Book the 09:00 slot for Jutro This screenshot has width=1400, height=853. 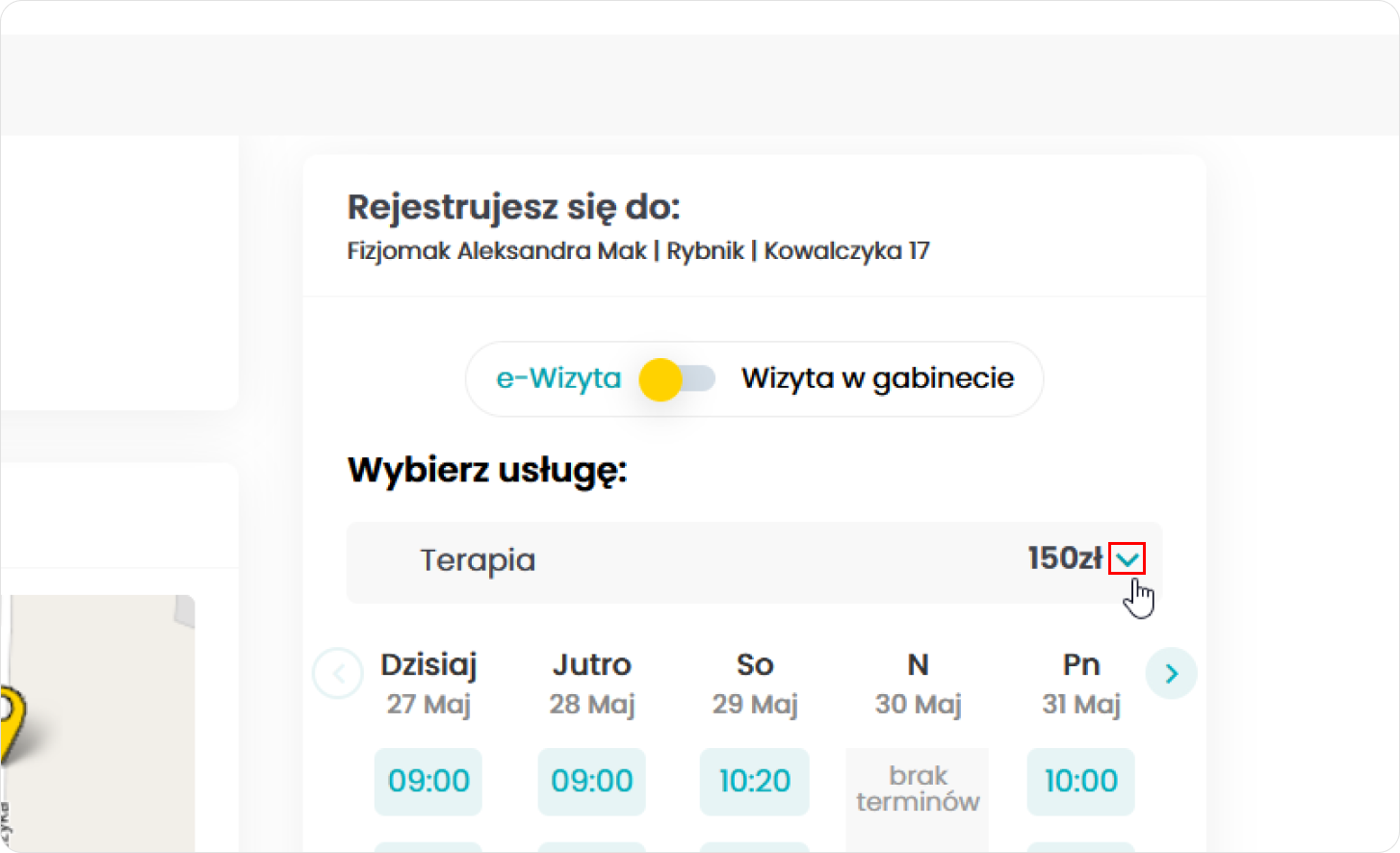591,781
